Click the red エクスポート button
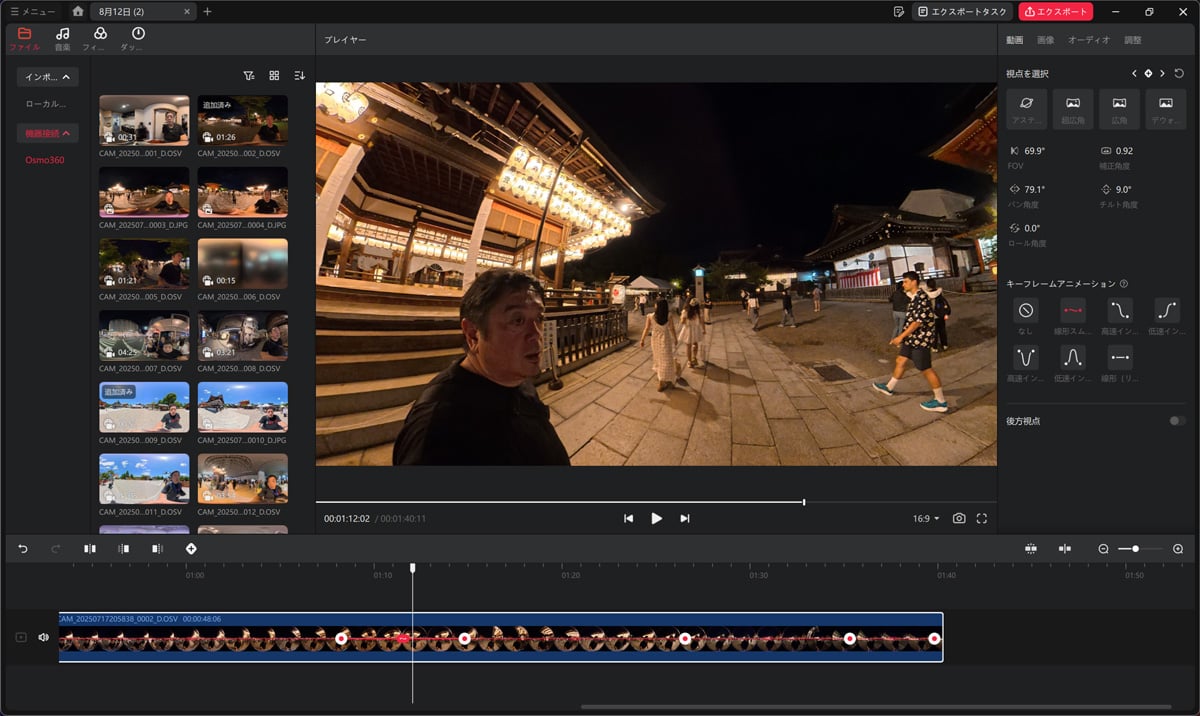 click(1055, 12)
